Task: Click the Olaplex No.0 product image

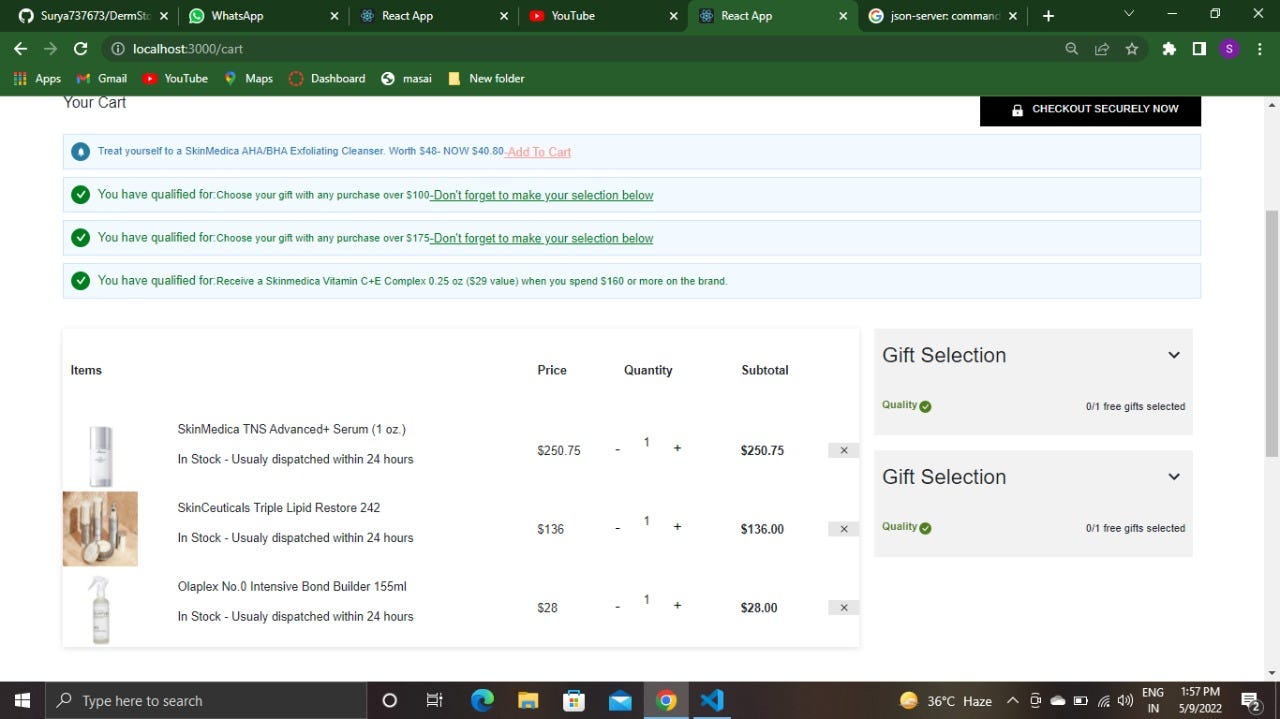Action: click(x=100, y=609)
